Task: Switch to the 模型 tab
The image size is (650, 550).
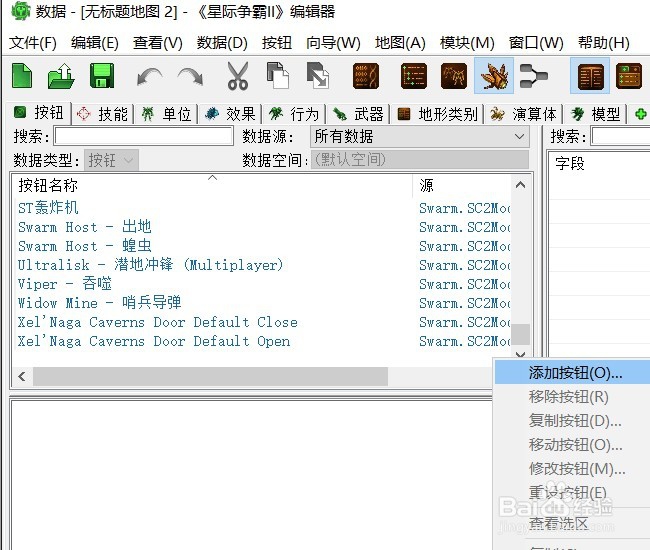Action: tap(596, 114)
